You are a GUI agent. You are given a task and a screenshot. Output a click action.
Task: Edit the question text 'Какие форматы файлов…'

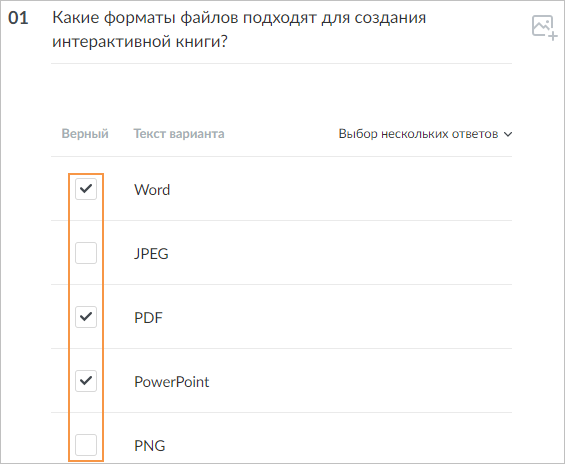(239, 29)
